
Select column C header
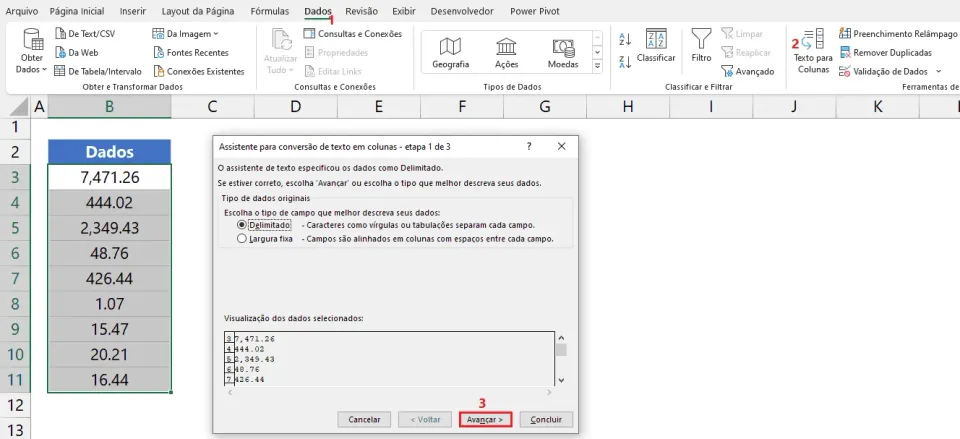212,107
